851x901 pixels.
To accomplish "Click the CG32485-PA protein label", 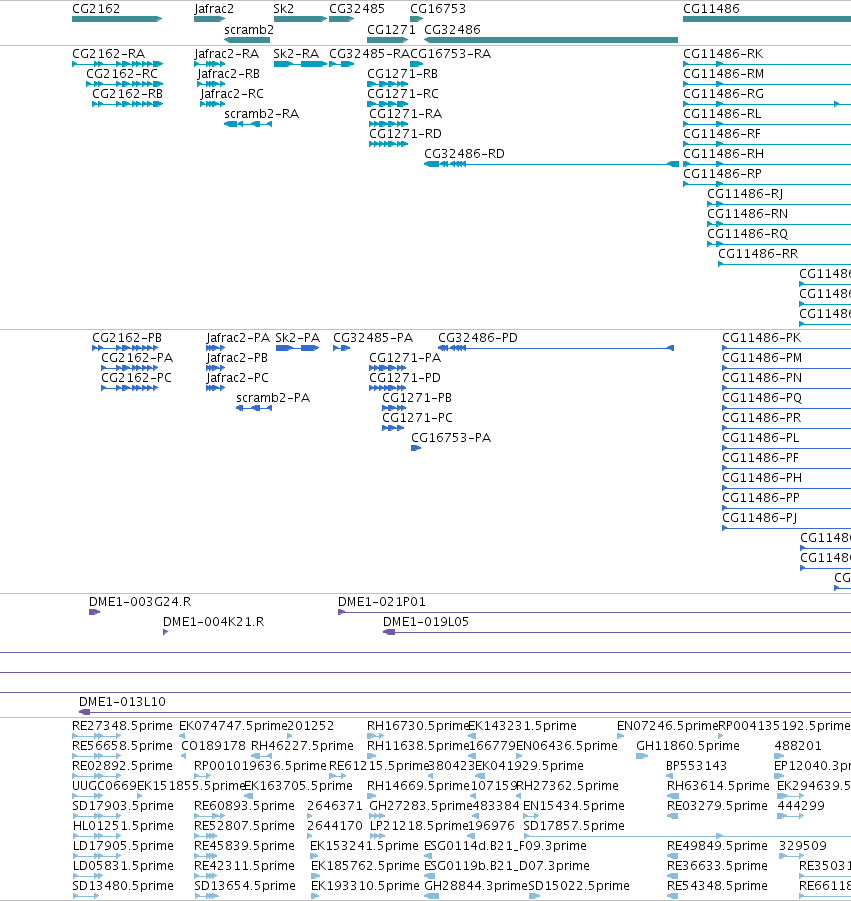I will tap(373, 337).
